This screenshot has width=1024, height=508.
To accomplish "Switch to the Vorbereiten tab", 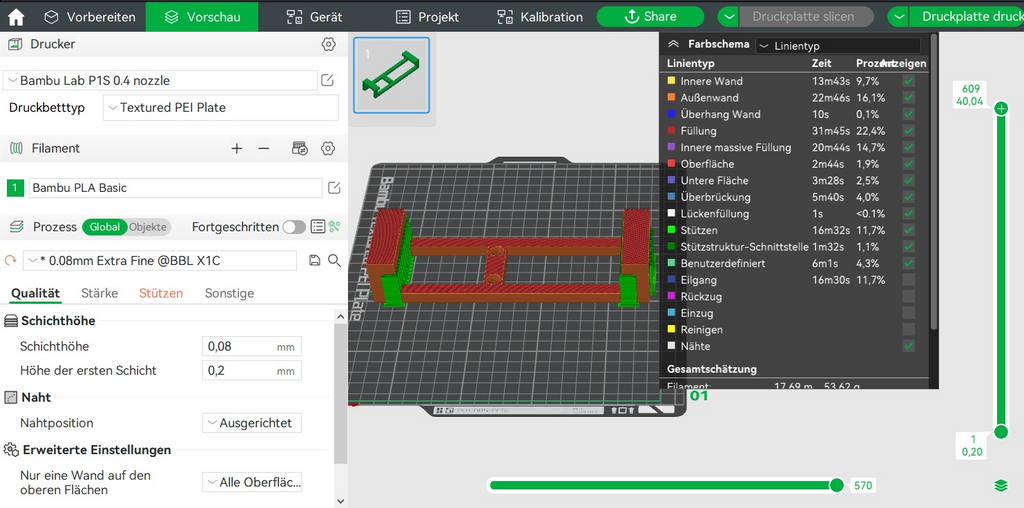I will point(90,17).
